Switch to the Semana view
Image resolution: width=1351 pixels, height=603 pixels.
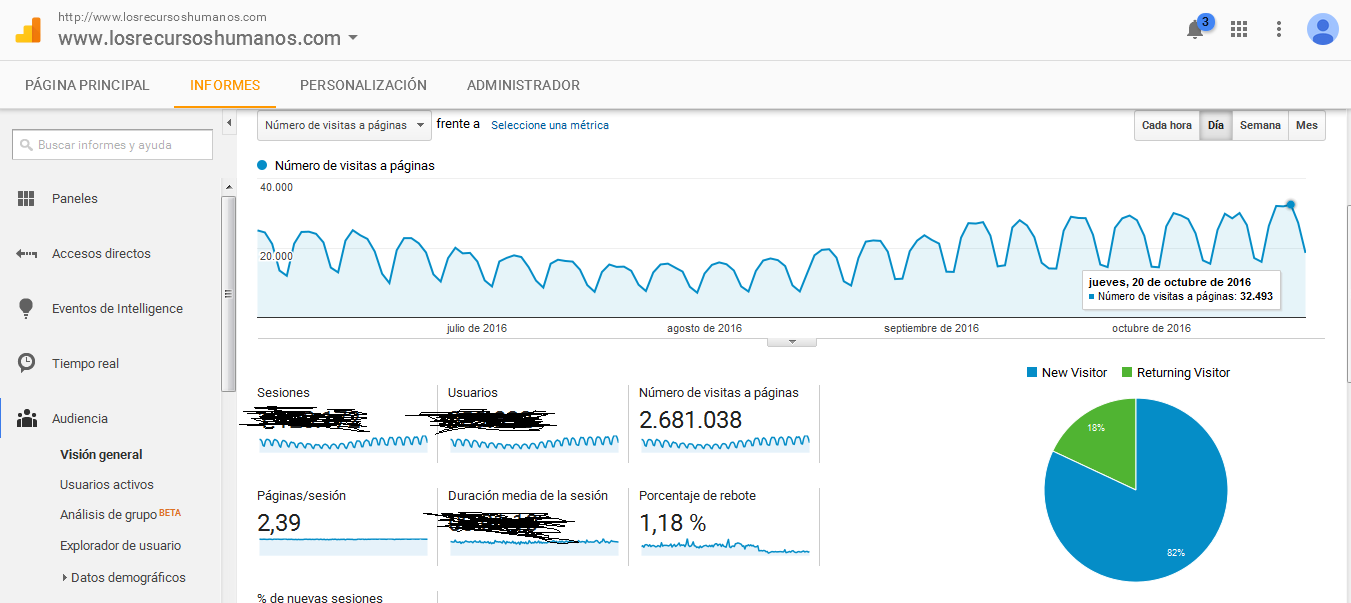click(x=1260, y=125)
